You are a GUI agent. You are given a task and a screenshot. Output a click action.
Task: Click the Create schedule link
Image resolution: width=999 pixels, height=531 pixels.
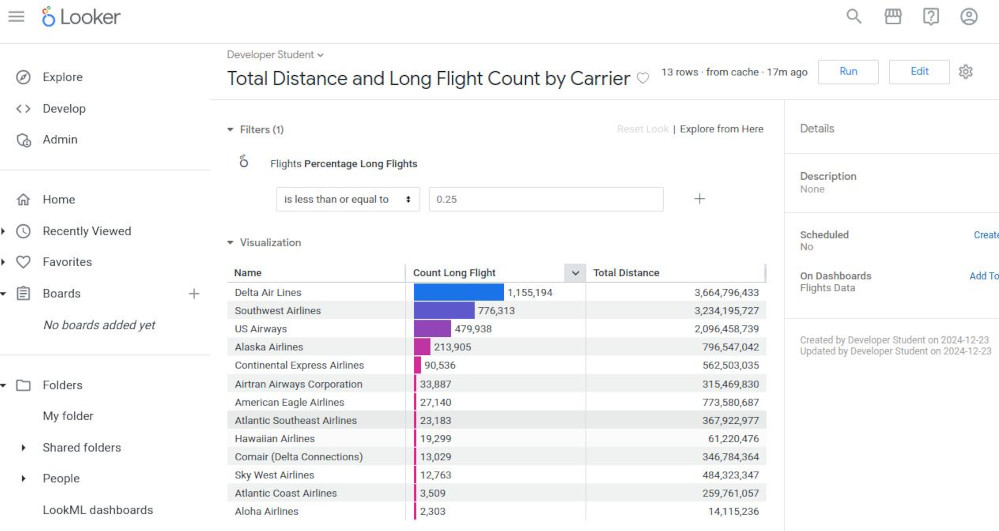coord(986,235)
